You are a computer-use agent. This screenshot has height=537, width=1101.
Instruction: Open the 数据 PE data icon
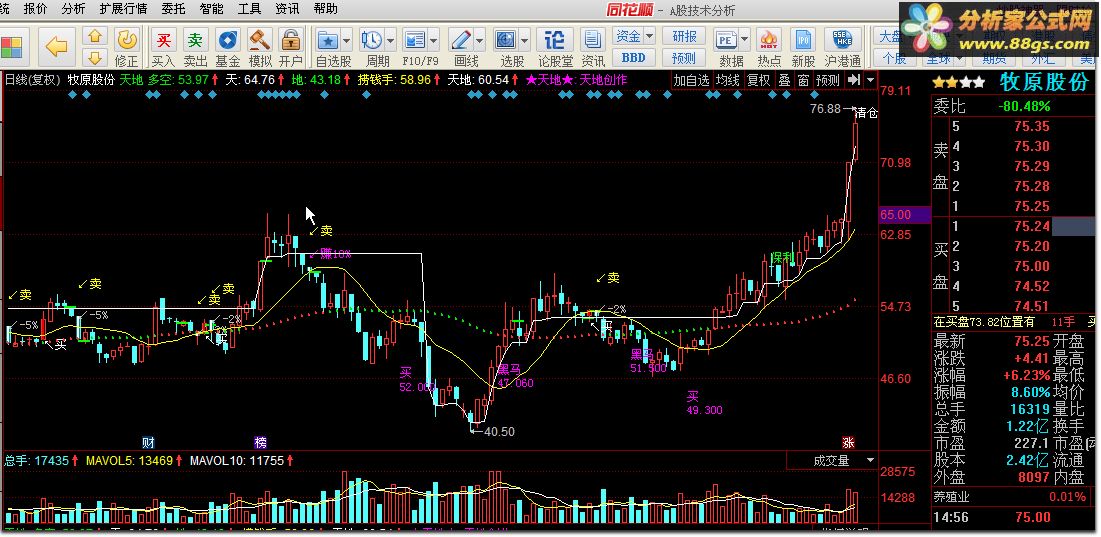[725, 39]
